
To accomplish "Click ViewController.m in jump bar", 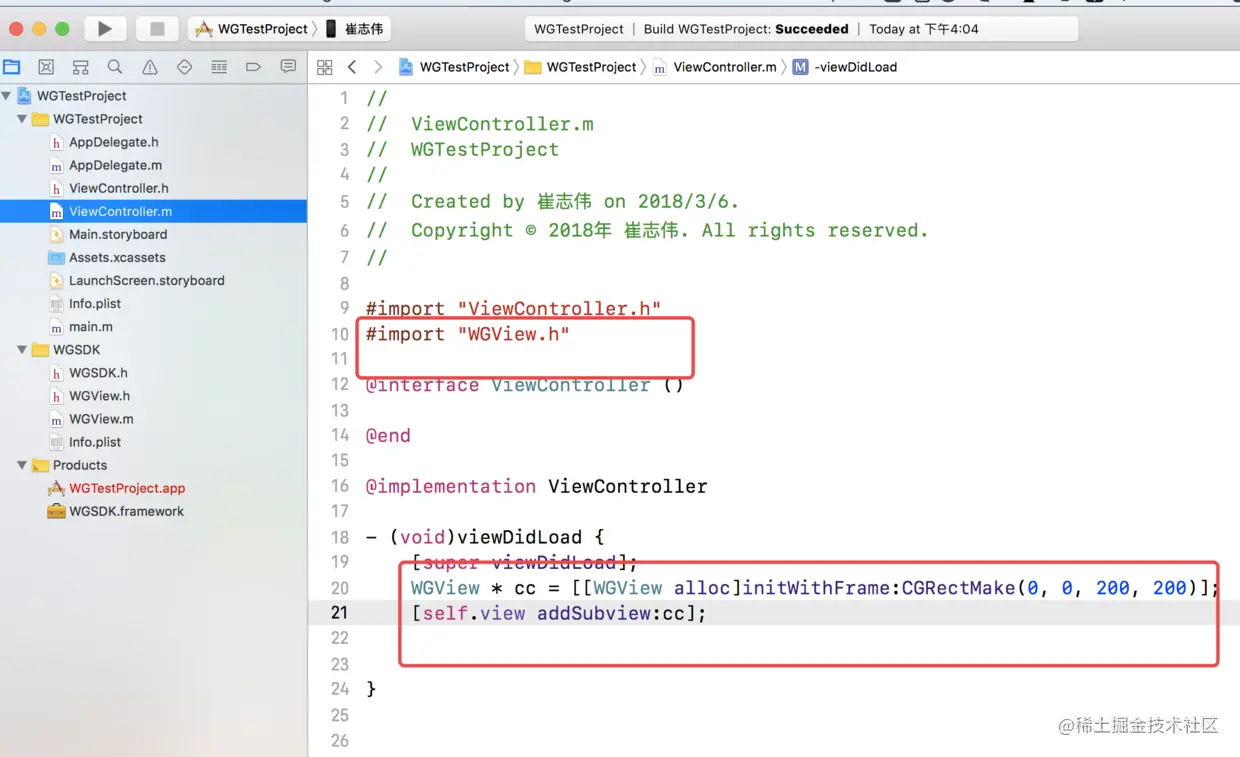I will click(x=715, y=67).
